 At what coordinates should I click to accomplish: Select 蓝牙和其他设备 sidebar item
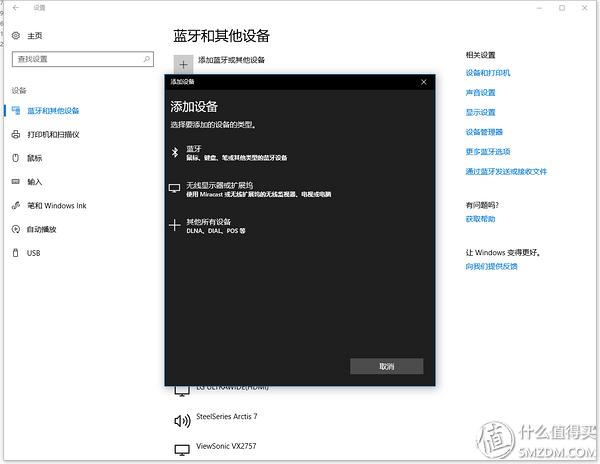[53, 111]
